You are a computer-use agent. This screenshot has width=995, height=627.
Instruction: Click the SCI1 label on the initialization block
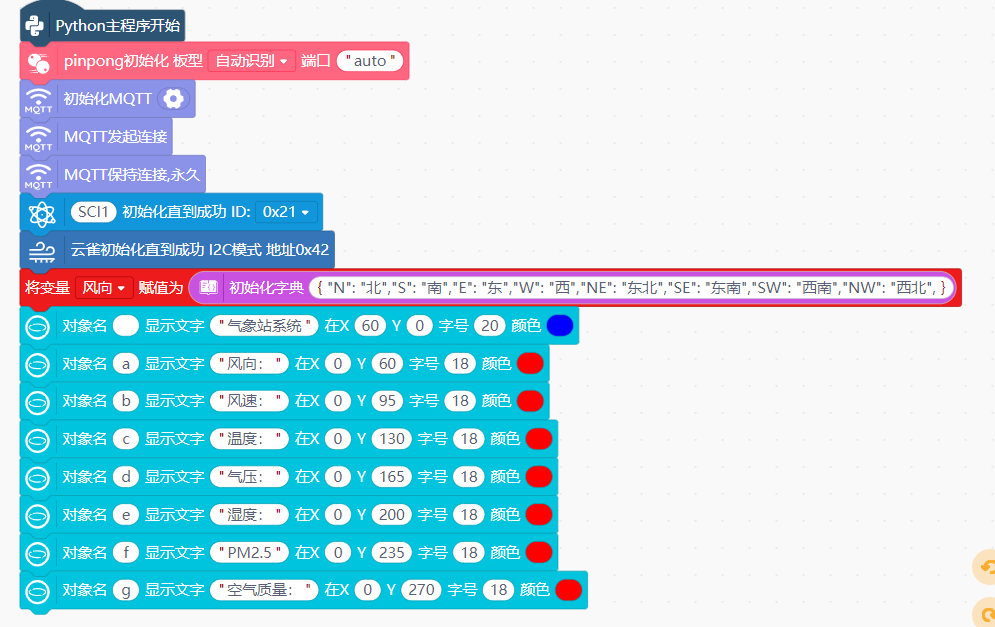coord(93,212)
